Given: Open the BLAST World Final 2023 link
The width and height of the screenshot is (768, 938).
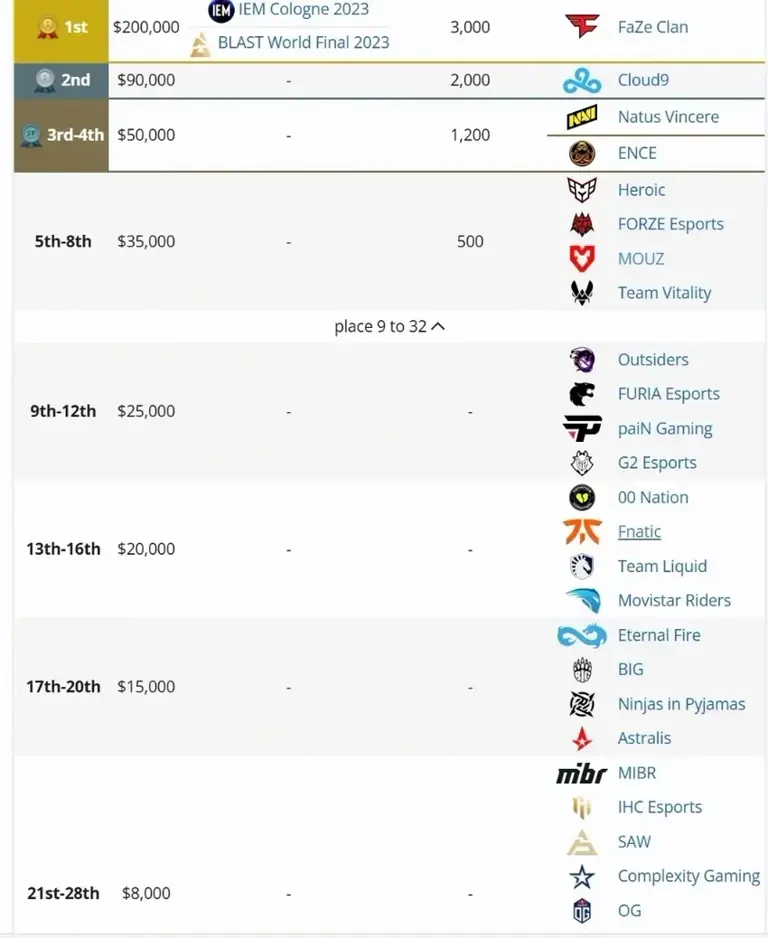Looking at the screenshot, I should coord(303,42).
